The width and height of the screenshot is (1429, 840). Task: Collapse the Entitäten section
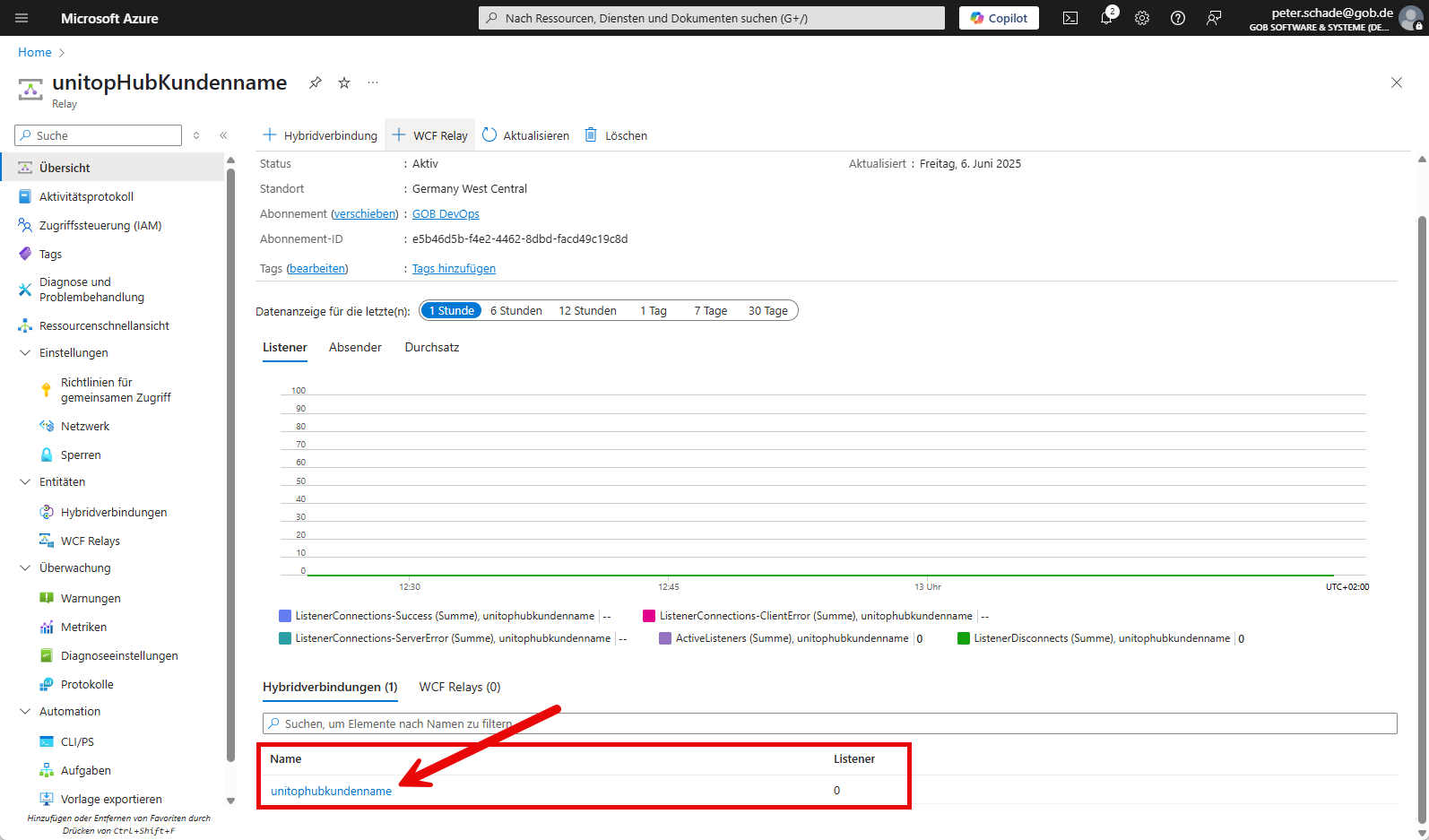[25, 482]
